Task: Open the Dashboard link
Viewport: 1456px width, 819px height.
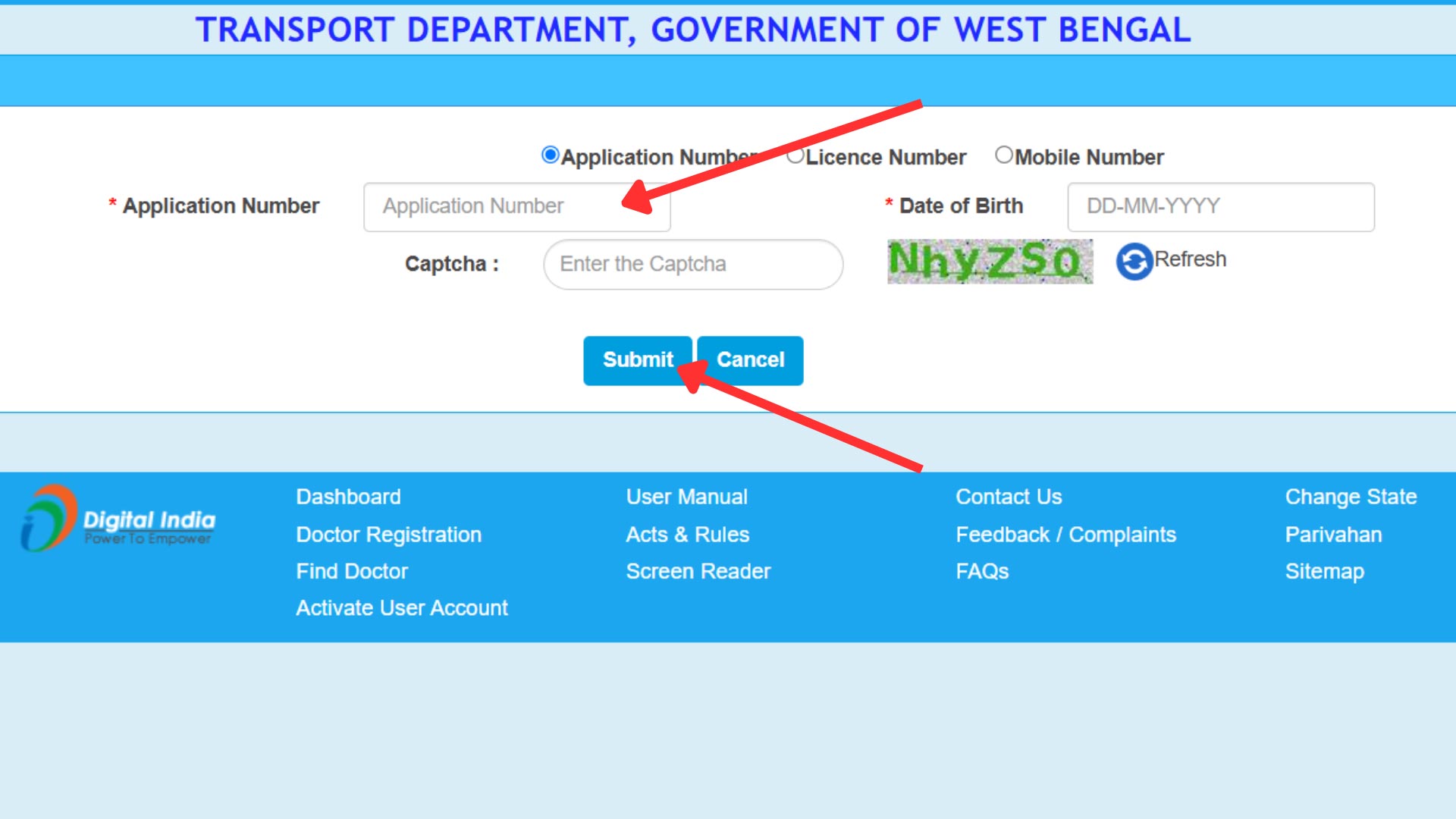Action: point(348,497)
